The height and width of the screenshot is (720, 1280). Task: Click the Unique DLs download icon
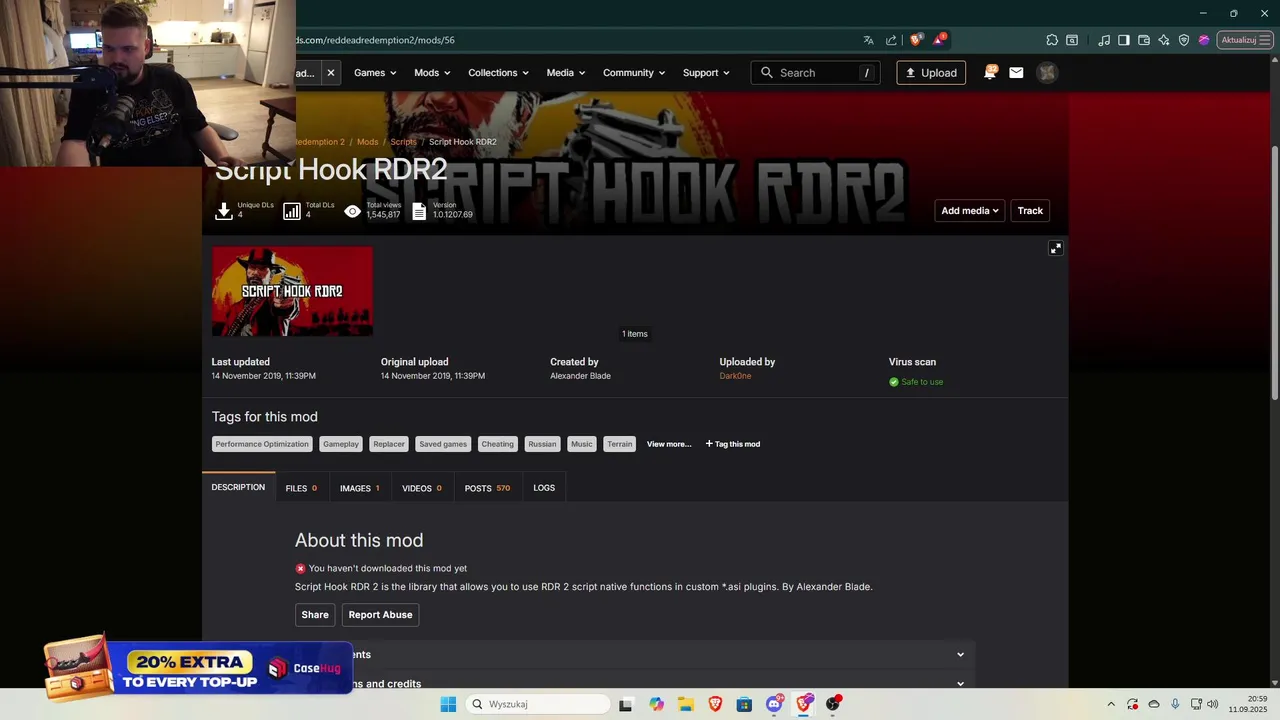(224, 211)
